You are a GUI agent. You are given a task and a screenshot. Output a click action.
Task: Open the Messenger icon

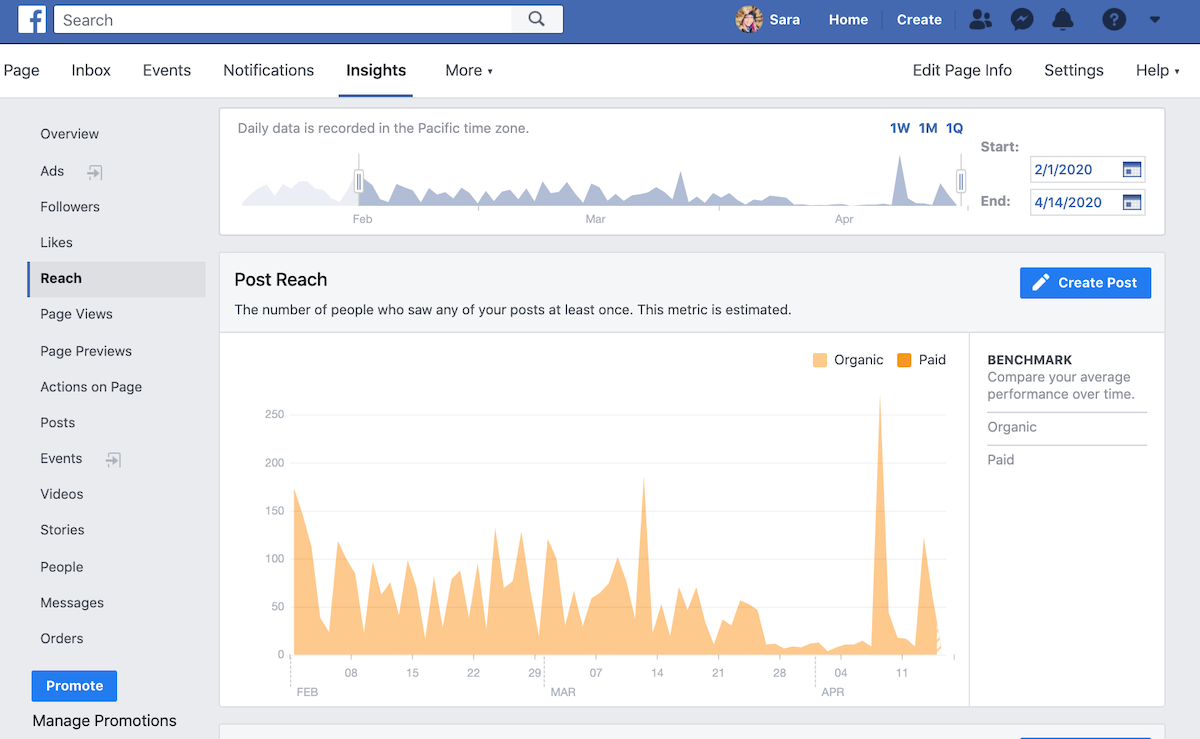click(x=1021, y=19)
